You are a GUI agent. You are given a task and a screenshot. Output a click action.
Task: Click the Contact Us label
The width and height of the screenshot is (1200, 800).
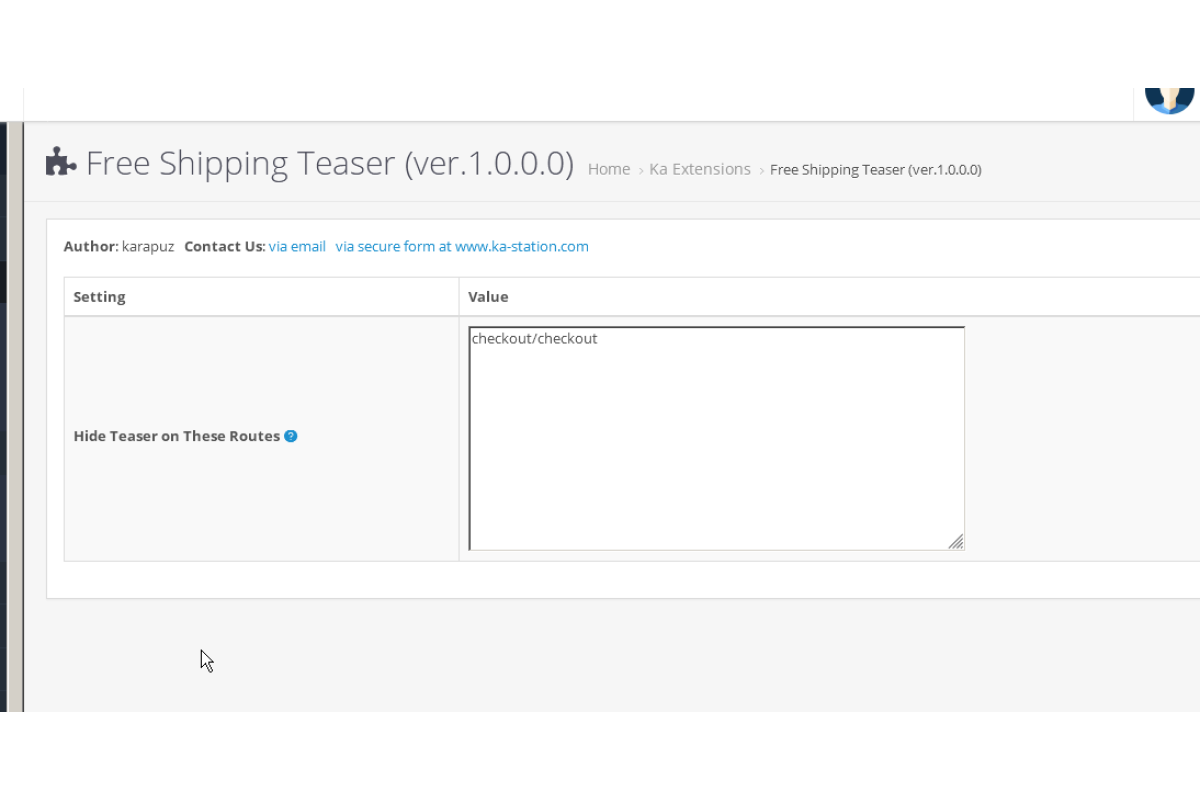(x=224, y=246)
